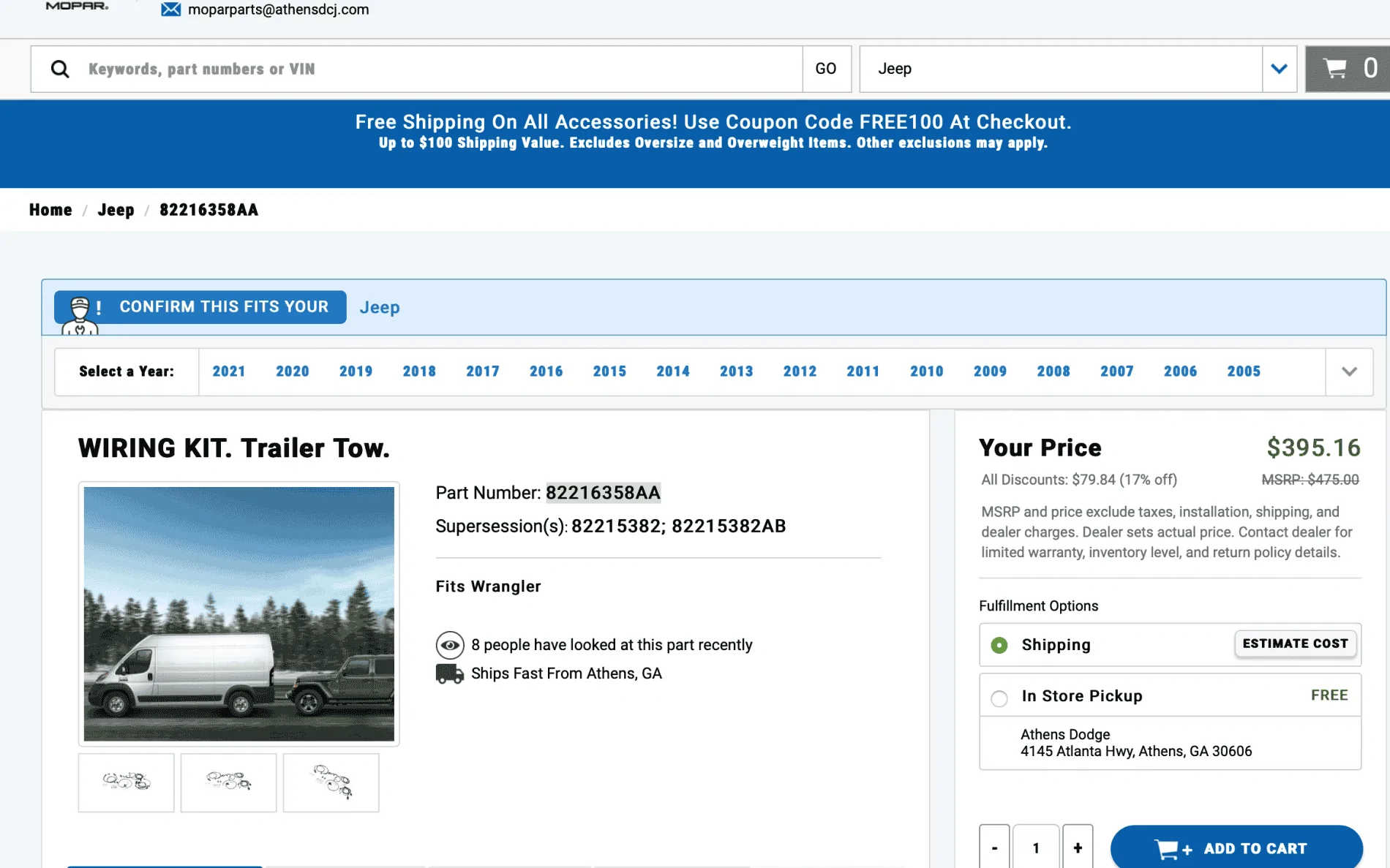This screenshot has width=1390, height=868.
Task: Go to Jeep breadcrumb
Action: [x=116, y=210]
